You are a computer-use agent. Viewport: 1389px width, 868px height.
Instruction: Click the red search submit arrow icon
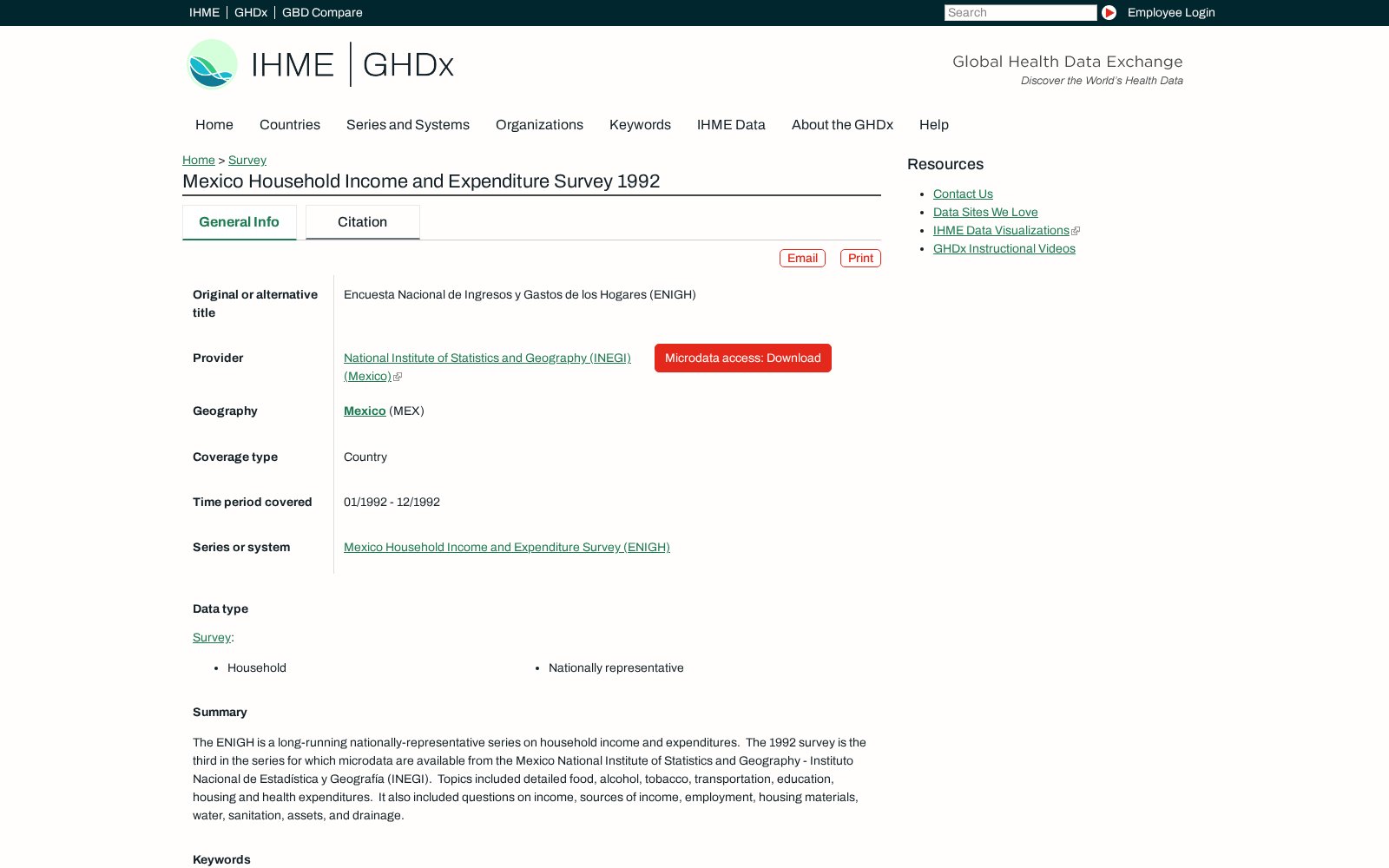pos(1109,12)
